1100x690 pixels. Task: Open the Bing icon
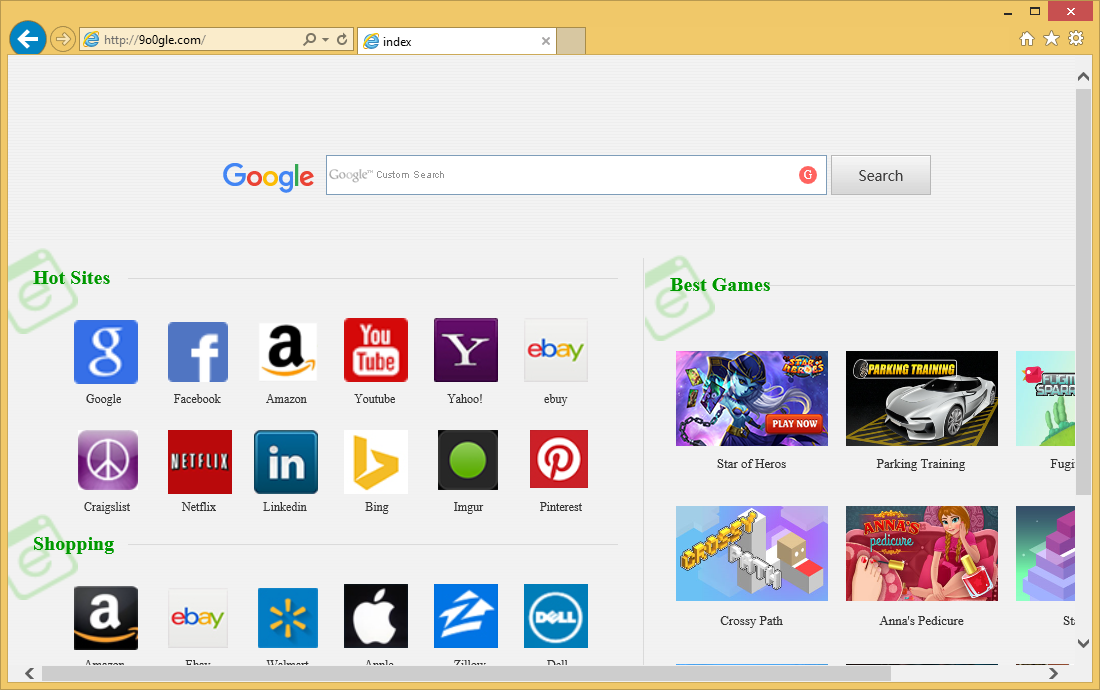click(x=376, y=462)
